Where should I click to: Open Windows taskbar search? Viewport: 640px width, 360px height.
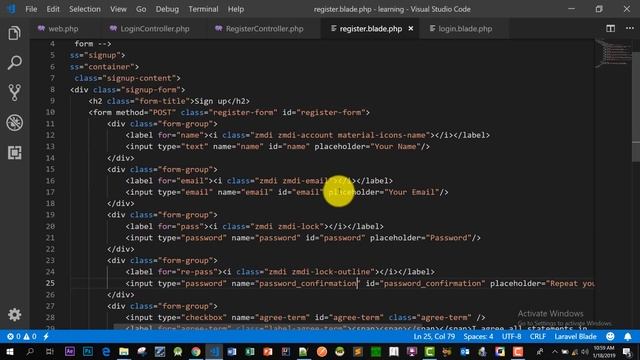pos(29,351)
